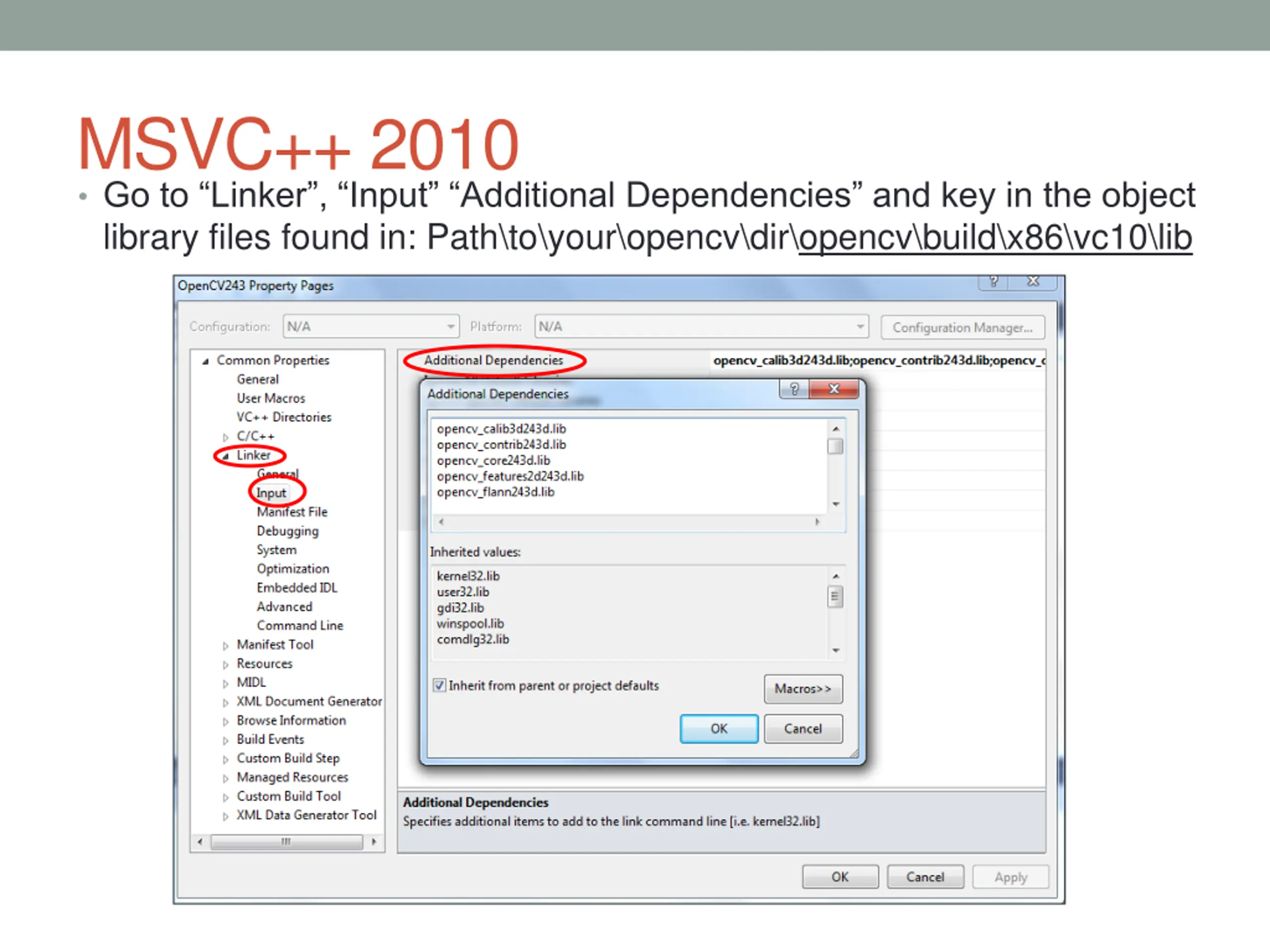
Task: Select General under Common Properties
Action: pyautogui.click(x=258, y=379)
